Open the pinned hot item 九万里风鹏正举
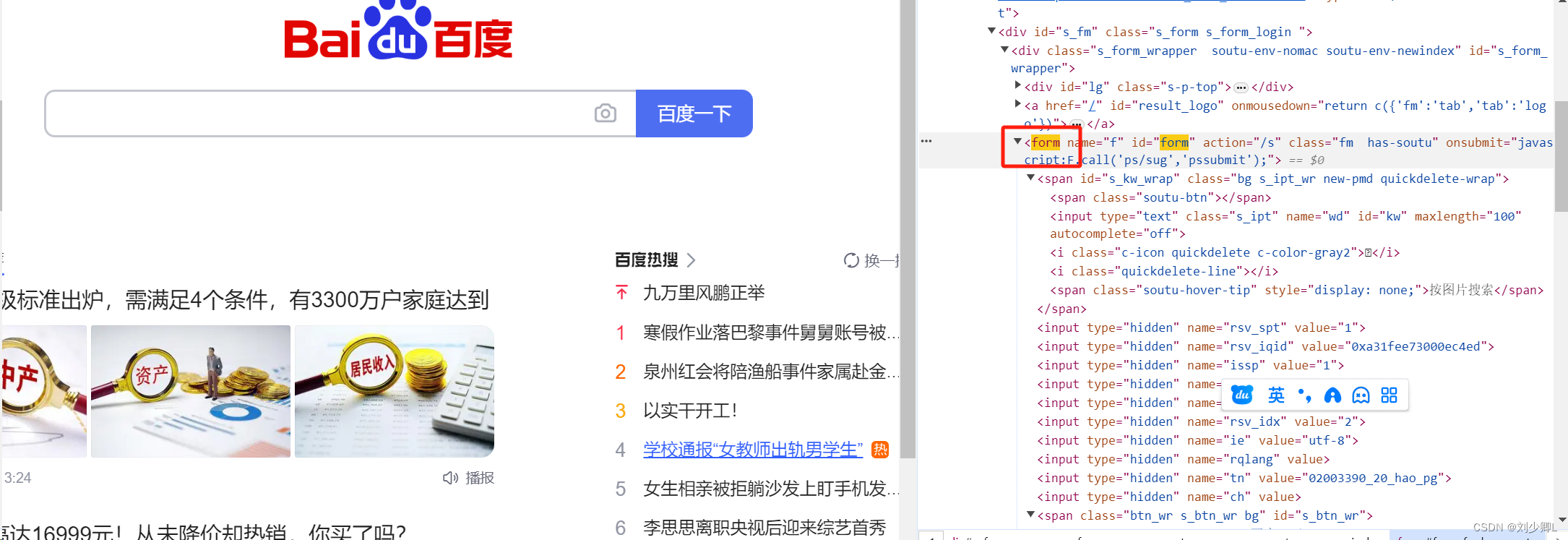 pyautogui.click(x=704, y=293)
